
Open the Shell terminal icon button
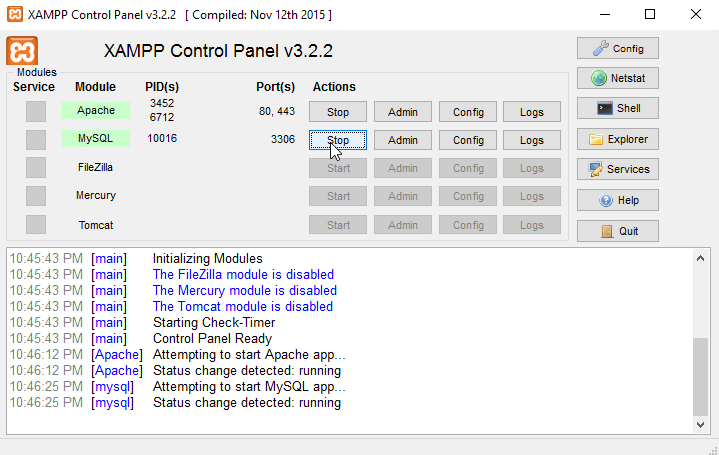coord(618,108)
